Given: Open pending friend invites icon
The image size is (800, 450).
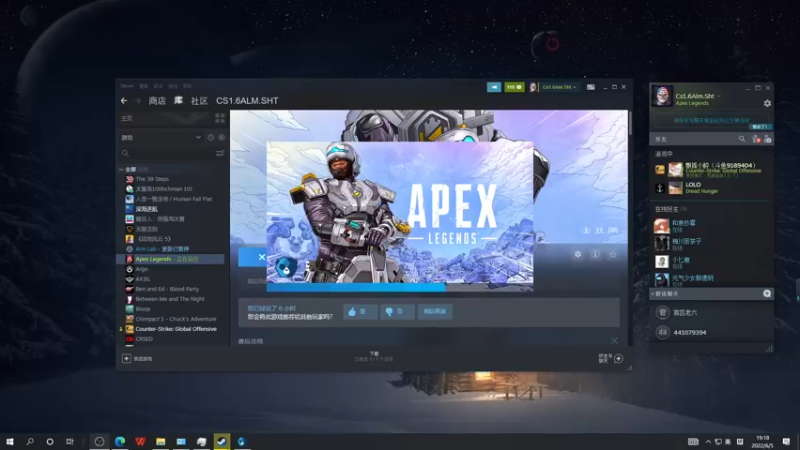Looking at the screenshot, I should click(756, 139).
